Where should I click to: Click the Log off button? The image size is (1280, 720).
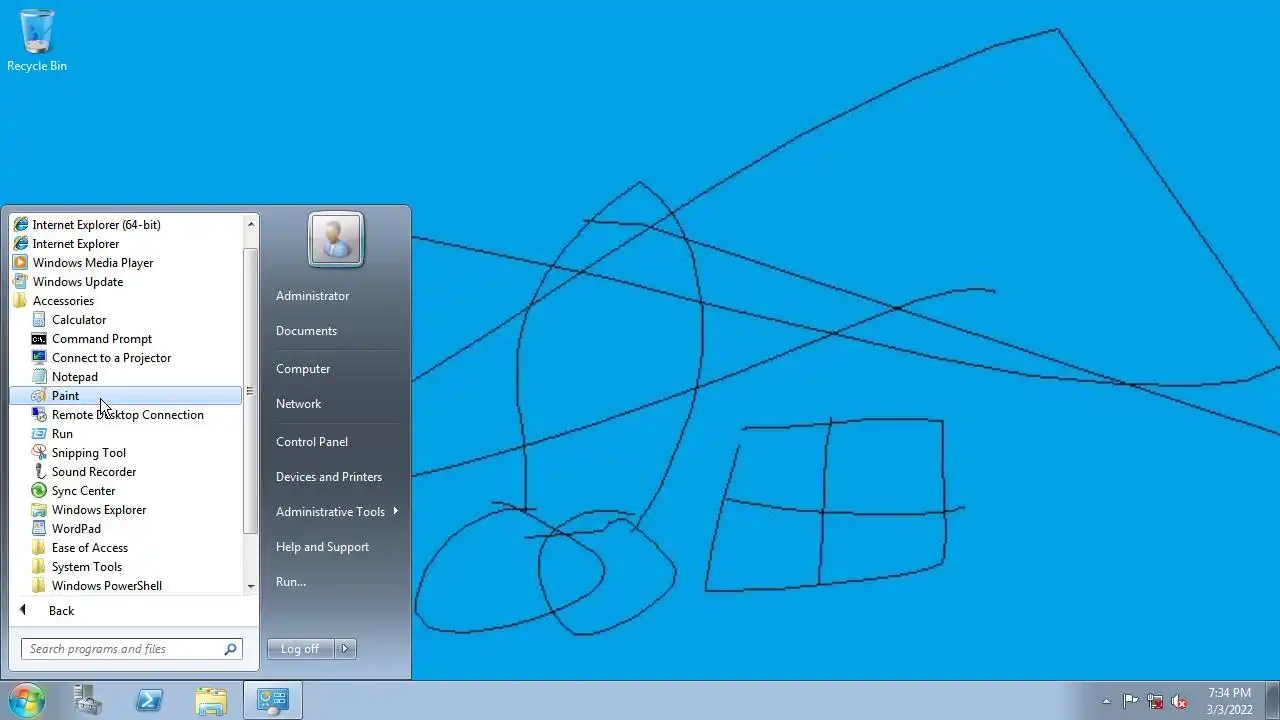pos(300,649)
